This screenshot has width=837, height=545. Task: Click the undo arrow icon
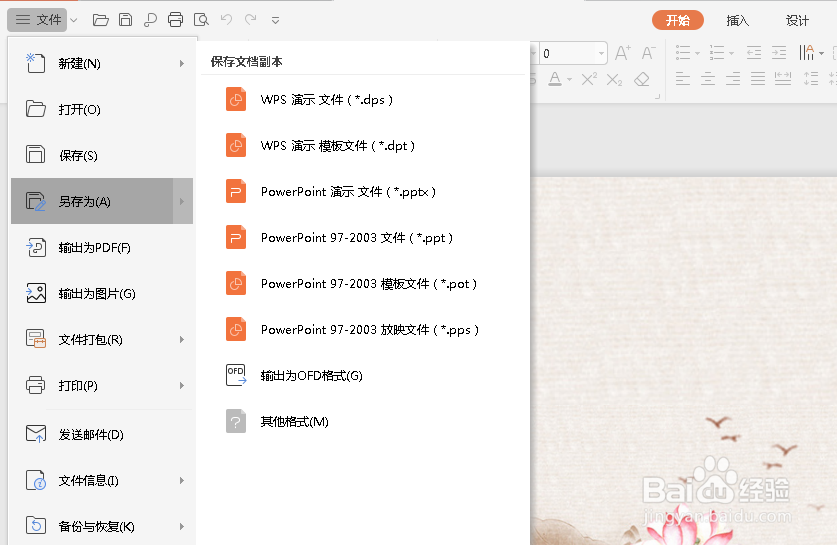click(226, 20)
